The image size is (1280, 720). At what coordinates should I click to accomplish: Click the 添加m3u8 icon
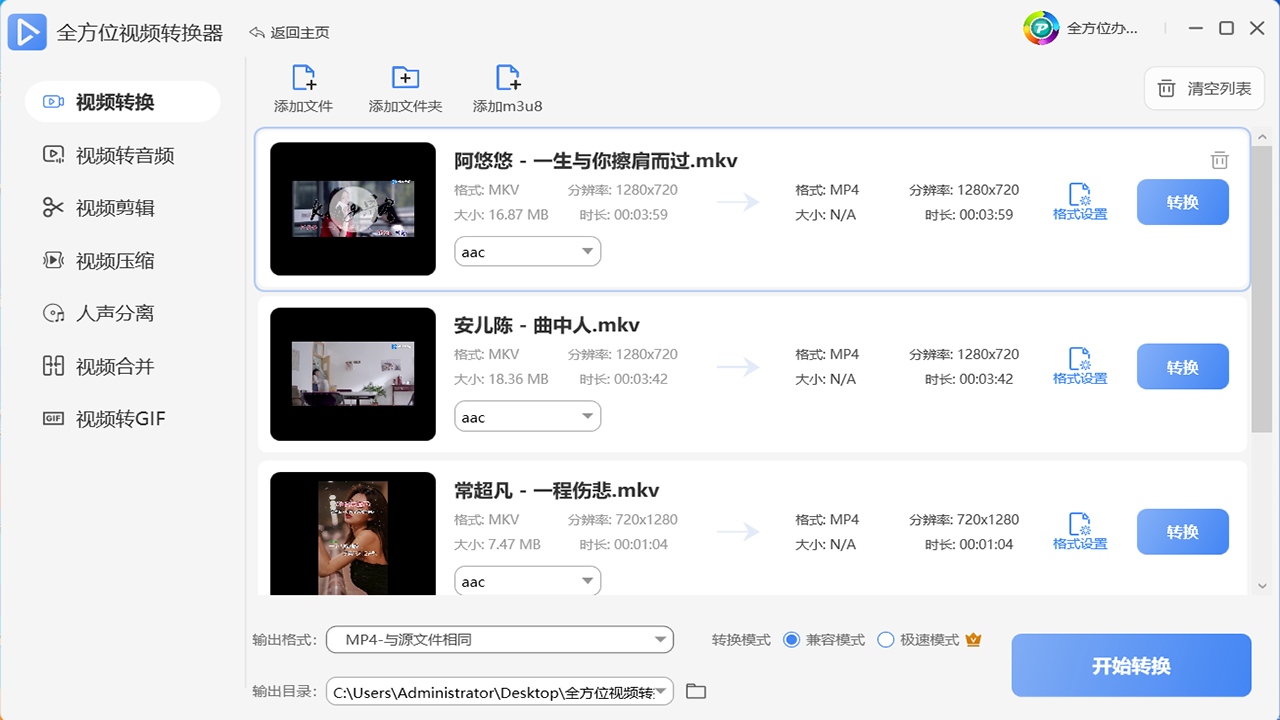click(x=508, y=79)
